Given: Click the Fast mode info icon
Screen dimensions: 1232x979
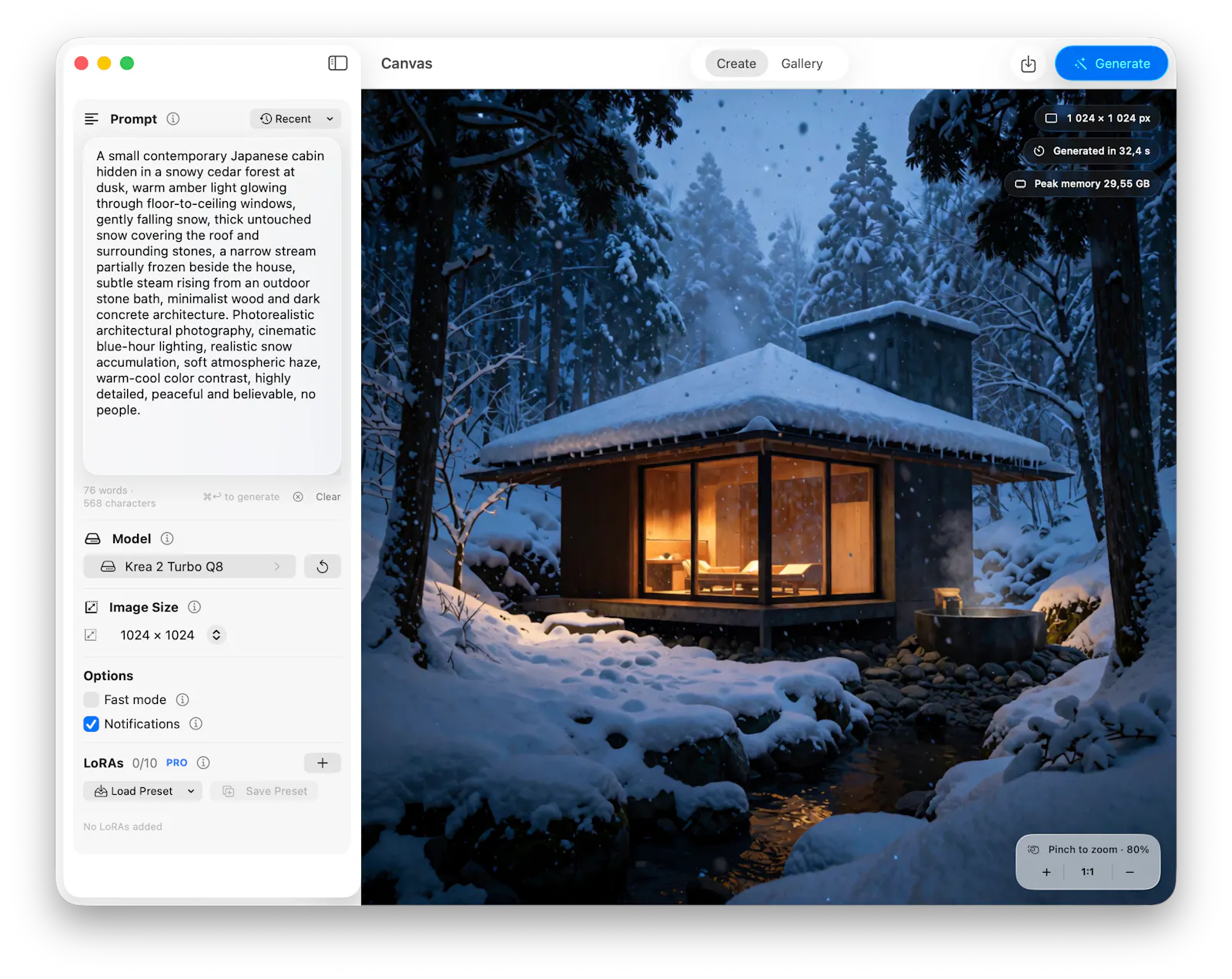Looking at the screenshot, I should click(182, 699).
